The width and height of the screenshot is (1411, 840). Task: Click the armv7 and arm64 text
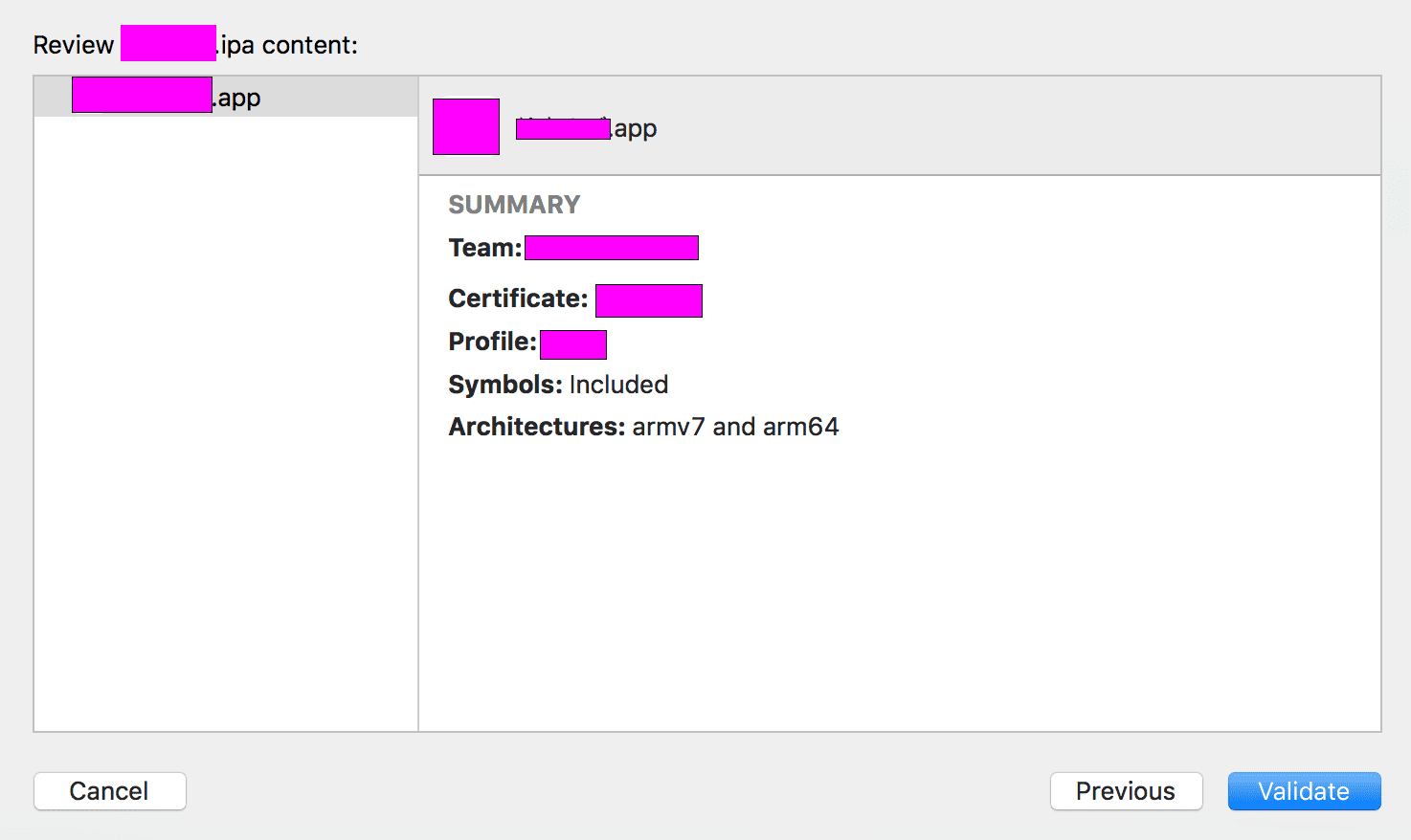(x=735, y=427)
